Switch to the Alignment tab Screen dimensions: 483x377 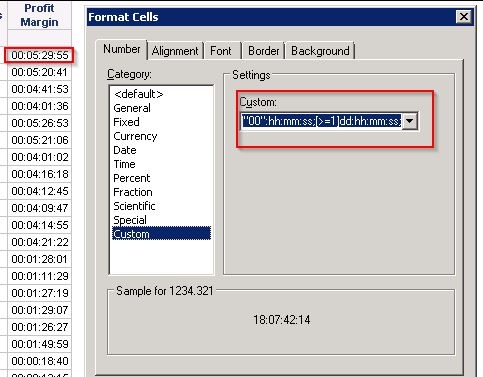[x=175, y=51]
